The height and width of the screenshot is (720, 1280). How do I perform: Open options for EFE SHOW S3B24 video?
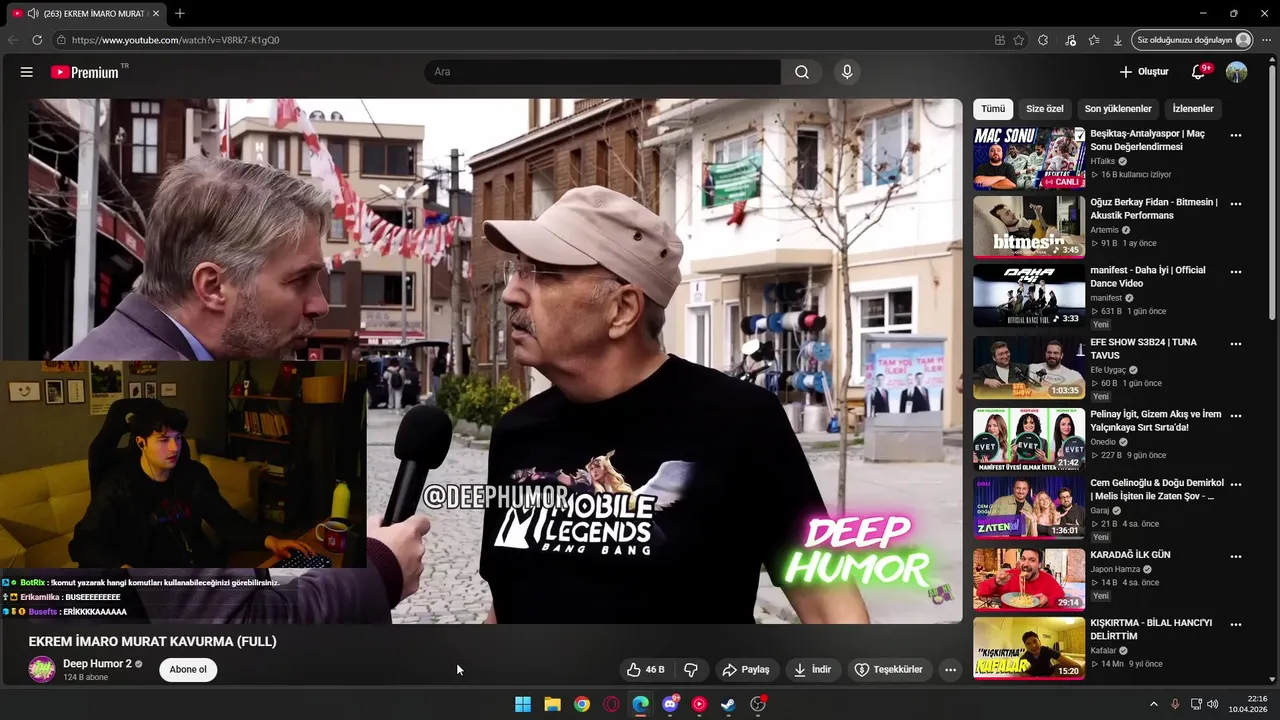pos(1236,344)
